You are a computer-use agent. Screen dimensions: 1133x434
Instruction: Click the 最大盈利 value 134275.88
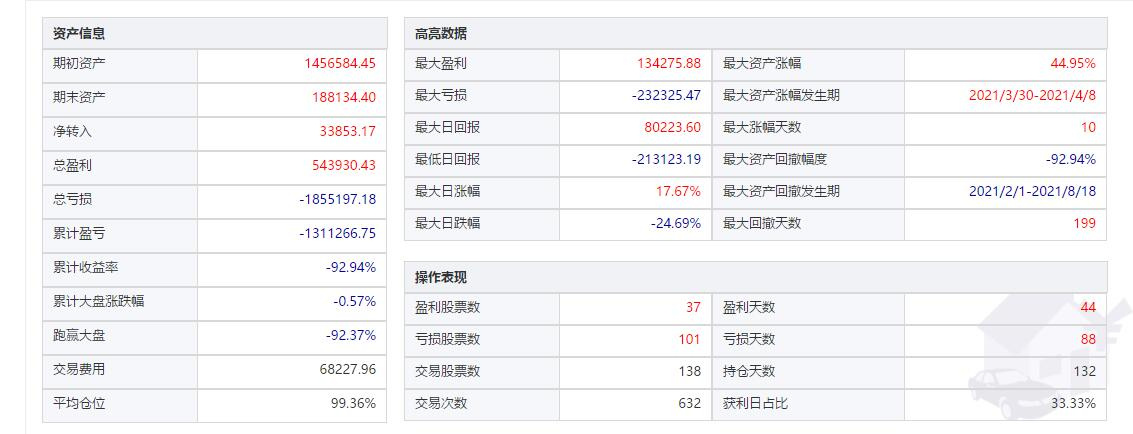[669, 63]
